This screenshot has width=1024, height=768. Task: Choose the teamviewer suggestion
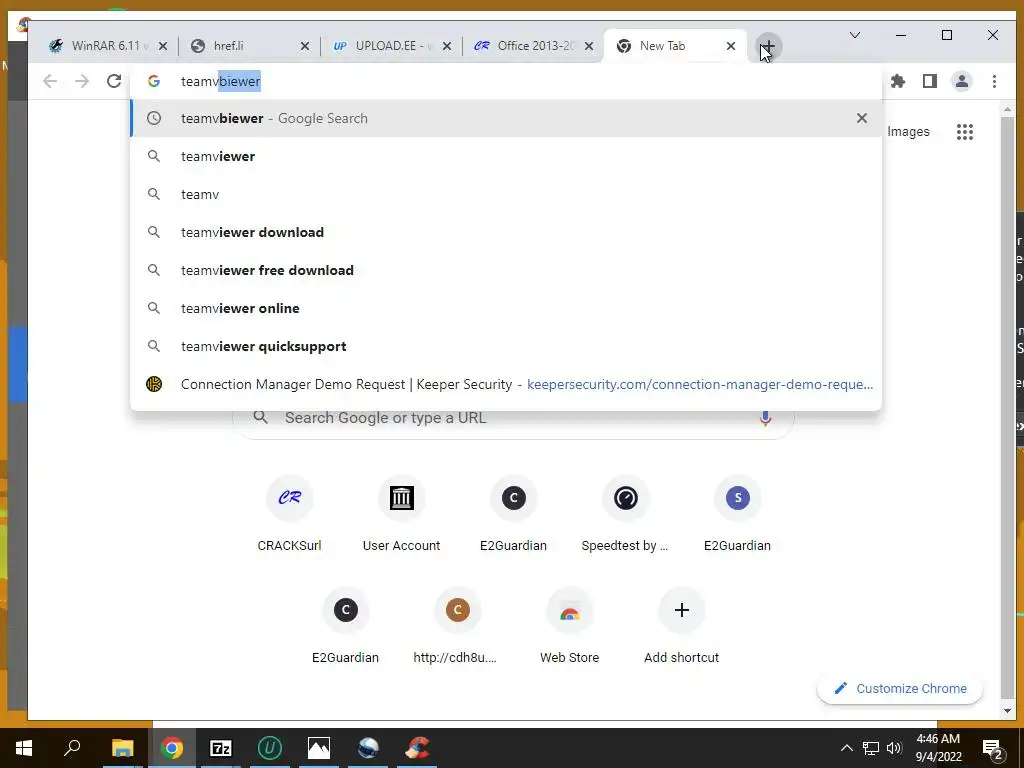point(506,156)
